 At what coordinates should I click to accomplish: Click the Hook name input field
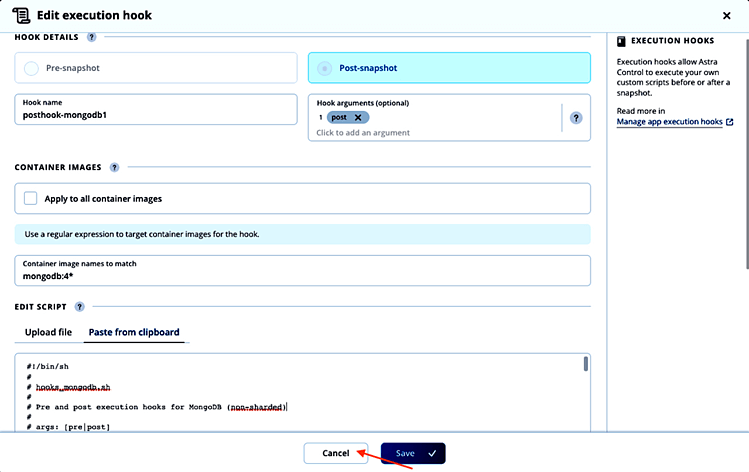[x=155, y=114]
